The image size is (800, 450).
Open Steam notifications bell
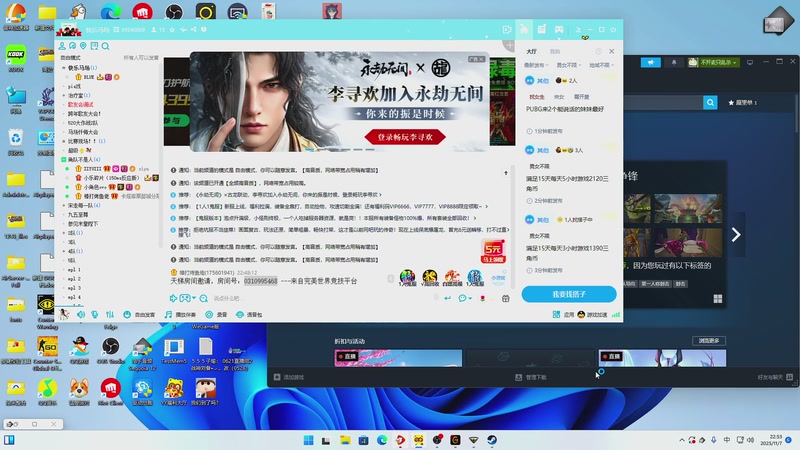(674, 62)
